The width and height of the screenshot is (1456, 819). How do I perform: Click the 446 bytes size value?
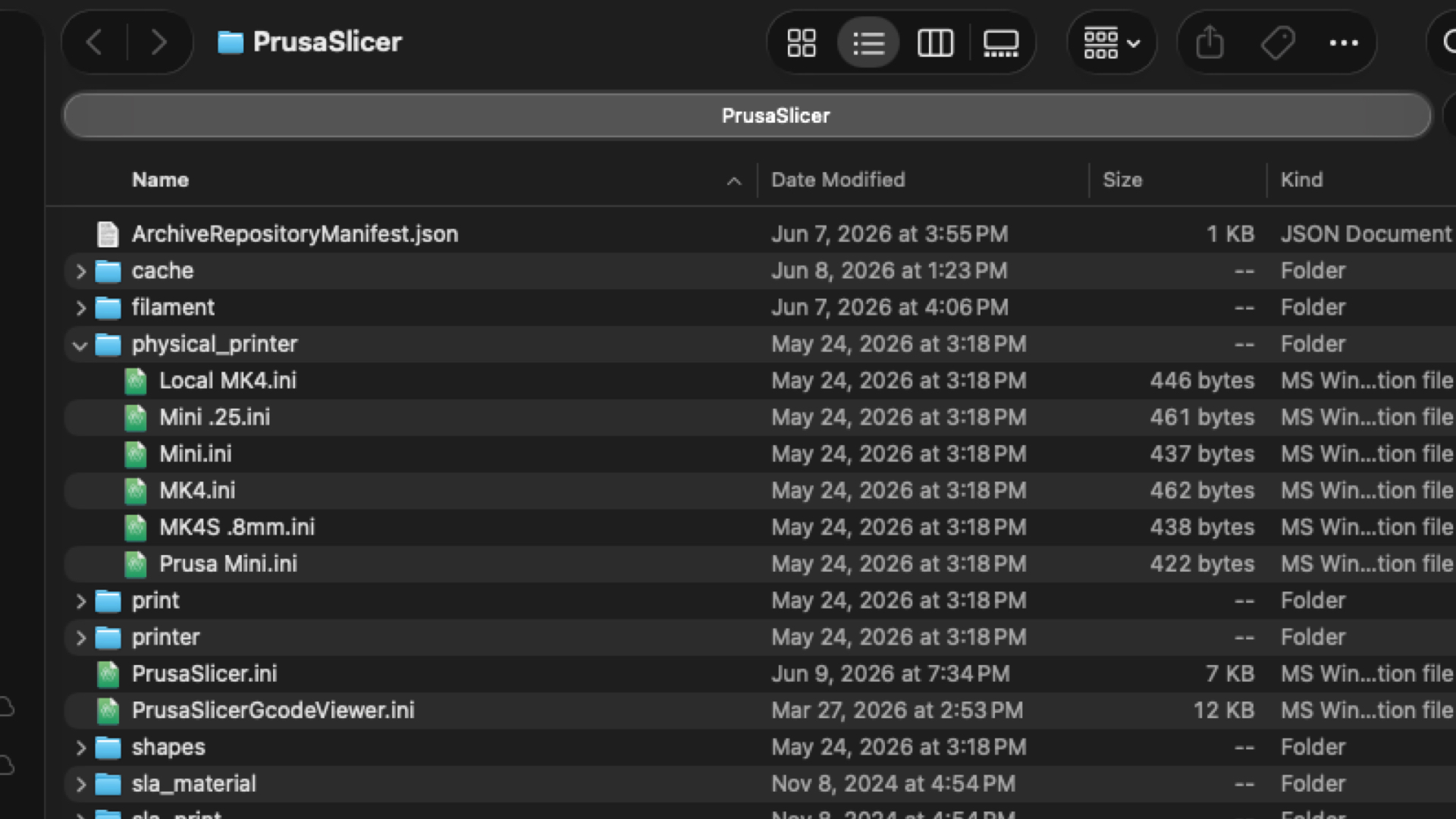pos(1202,381)
